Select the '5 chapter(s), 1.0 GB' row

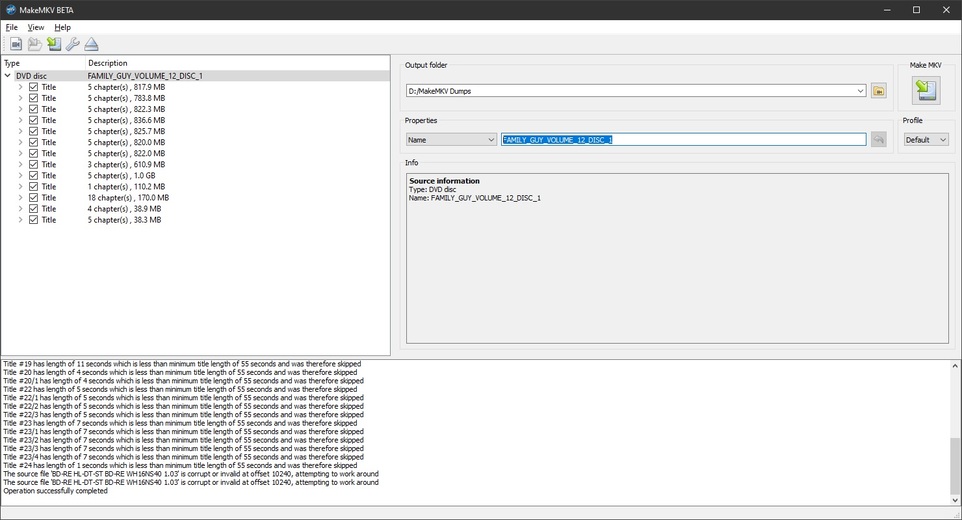pyautogui.click(x=121, y=175)
